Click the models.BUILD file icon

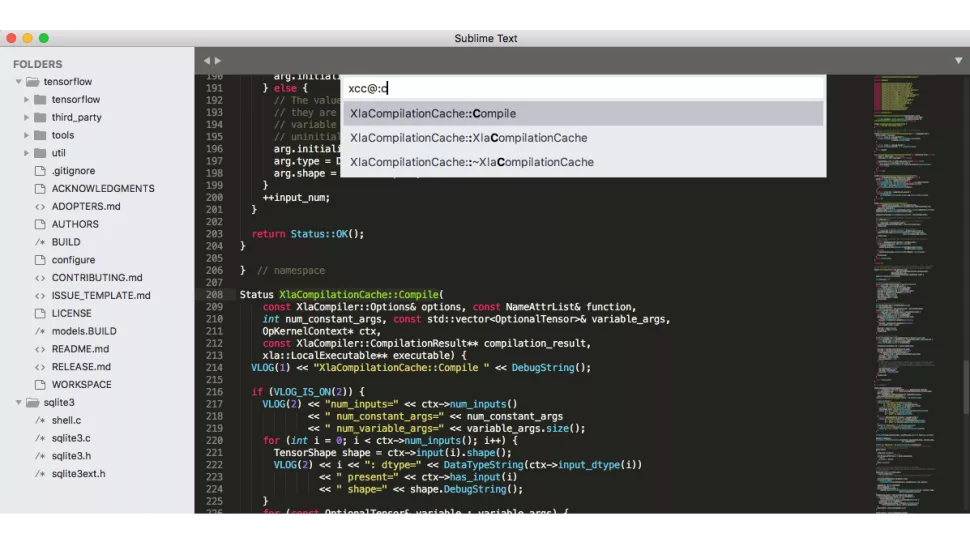click(40, 331)
